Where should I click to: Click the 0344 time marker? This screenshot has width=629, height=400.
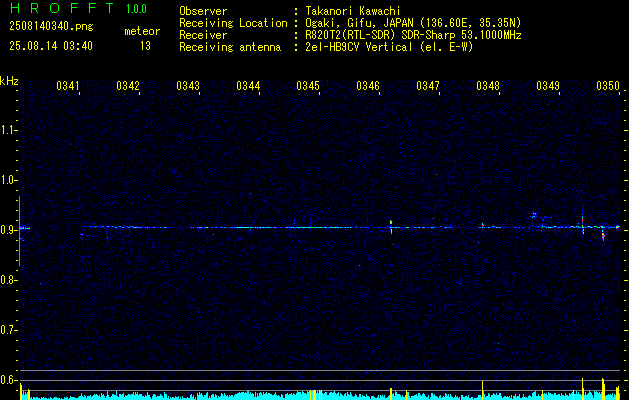(248, 85)
